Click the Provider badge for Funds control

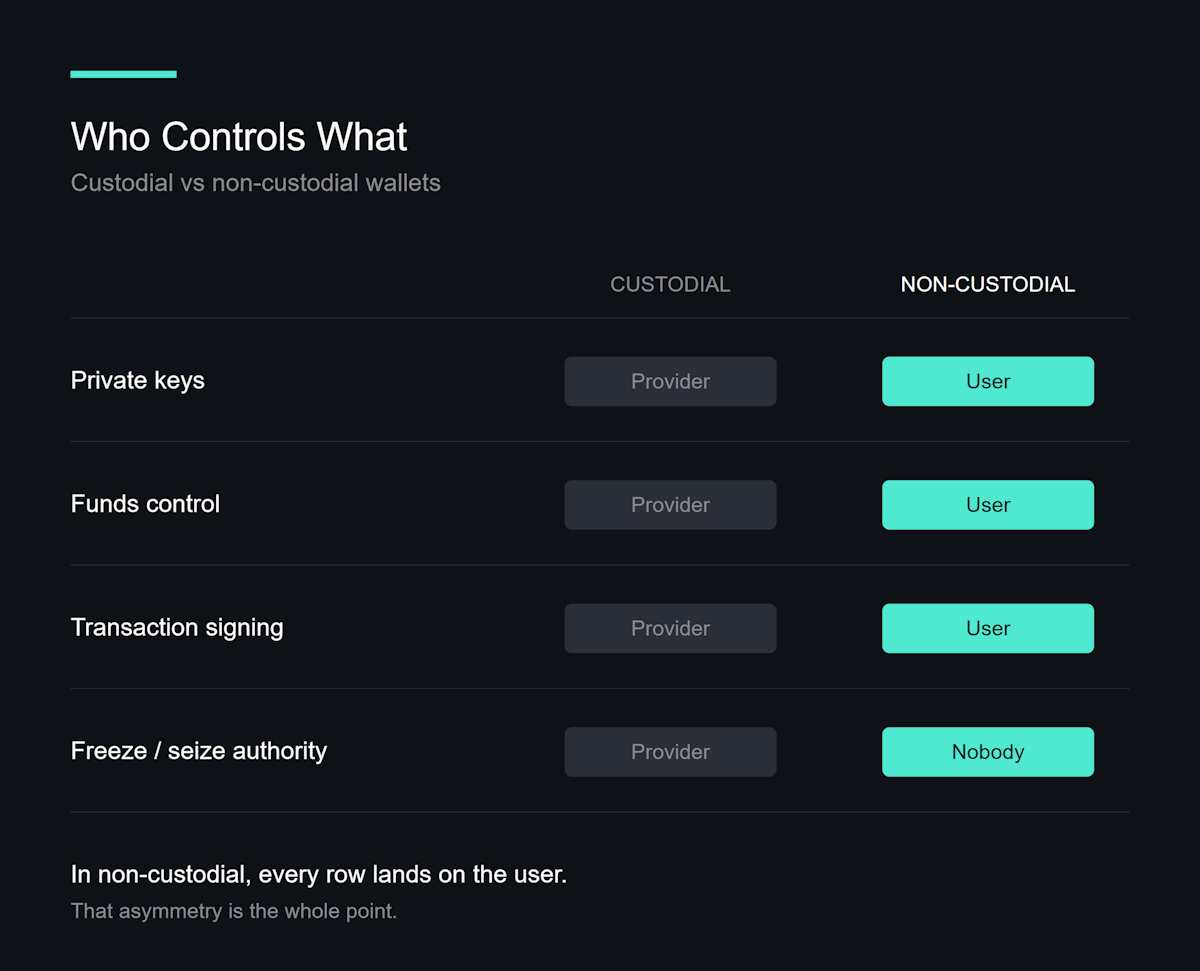pyautogui.click(x=670, y=505)
